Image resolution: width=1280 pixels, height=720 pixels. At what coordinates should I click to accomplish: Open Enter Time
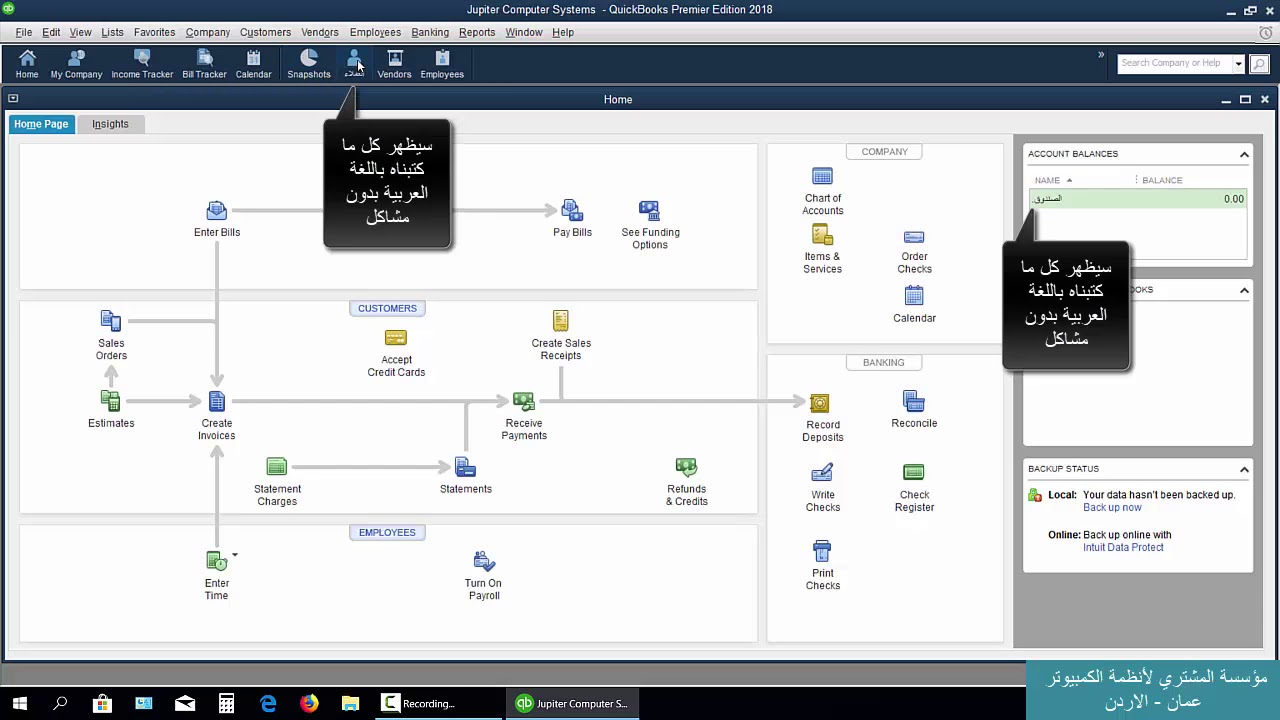(217, 575)
